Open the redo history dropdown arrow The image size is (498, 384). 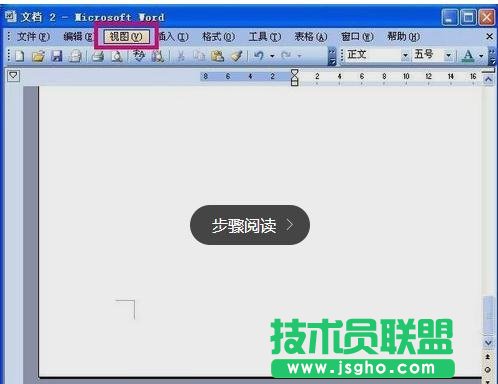pos(299,56)
